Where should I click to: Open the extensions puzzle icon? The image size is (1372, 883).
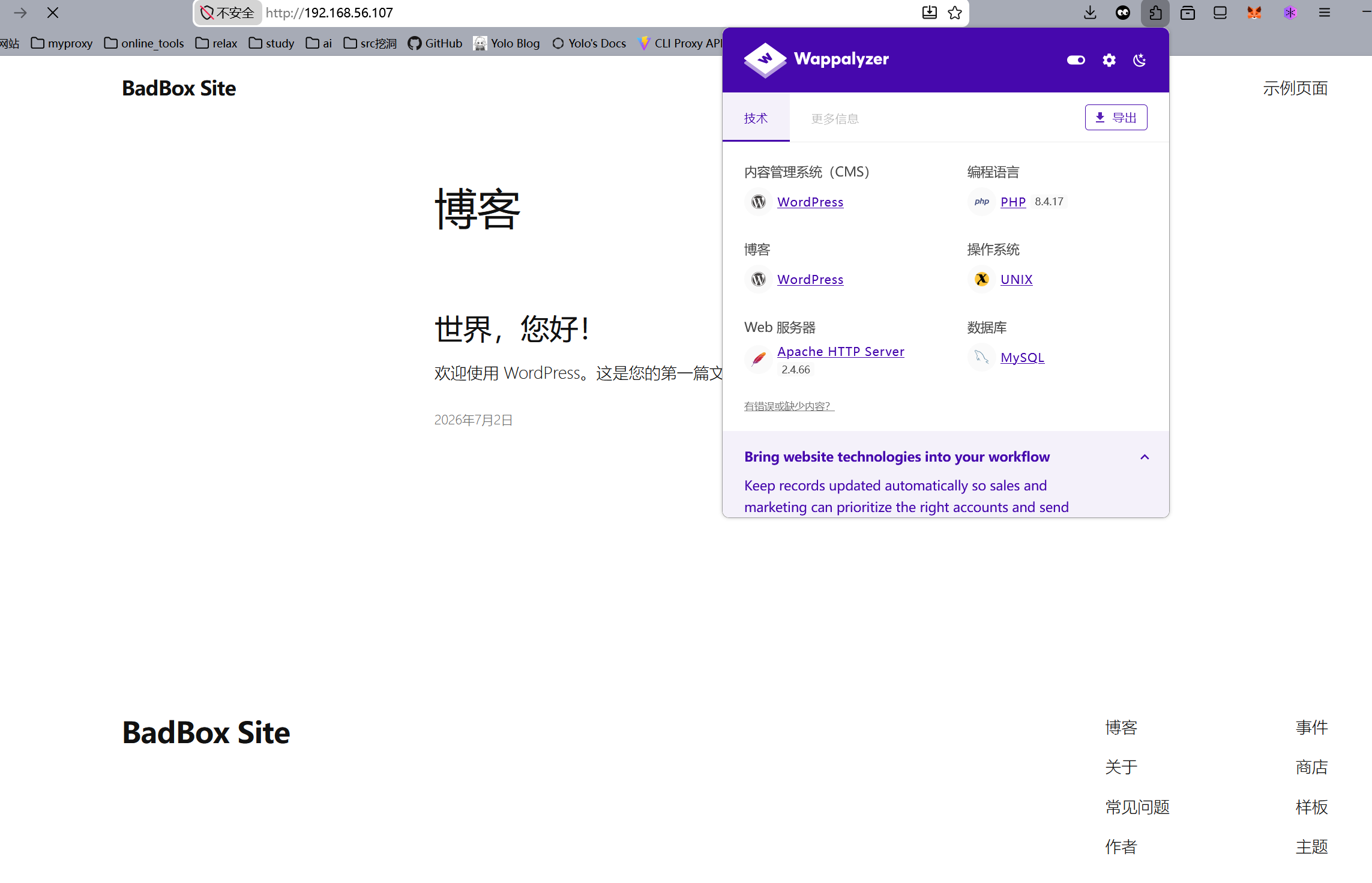pyautogui.click(x=1155, y=13)
